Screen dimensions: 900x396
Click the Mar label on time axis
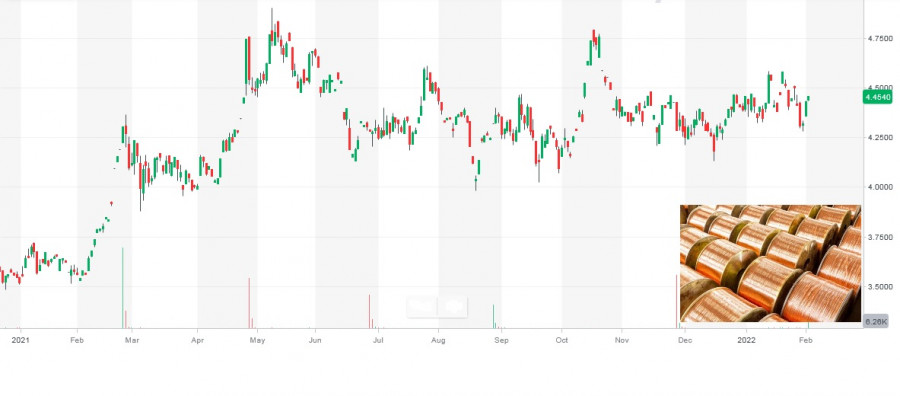[132, 340]
